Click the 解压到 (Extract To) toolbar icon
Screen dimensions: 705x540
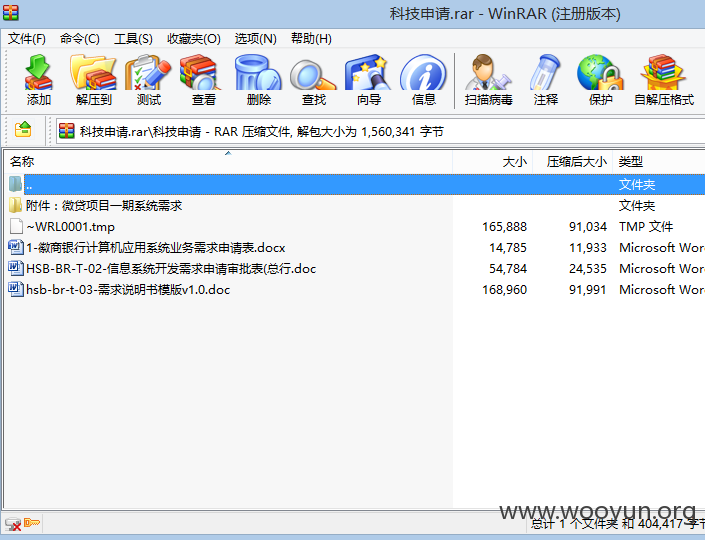(93, 72)
